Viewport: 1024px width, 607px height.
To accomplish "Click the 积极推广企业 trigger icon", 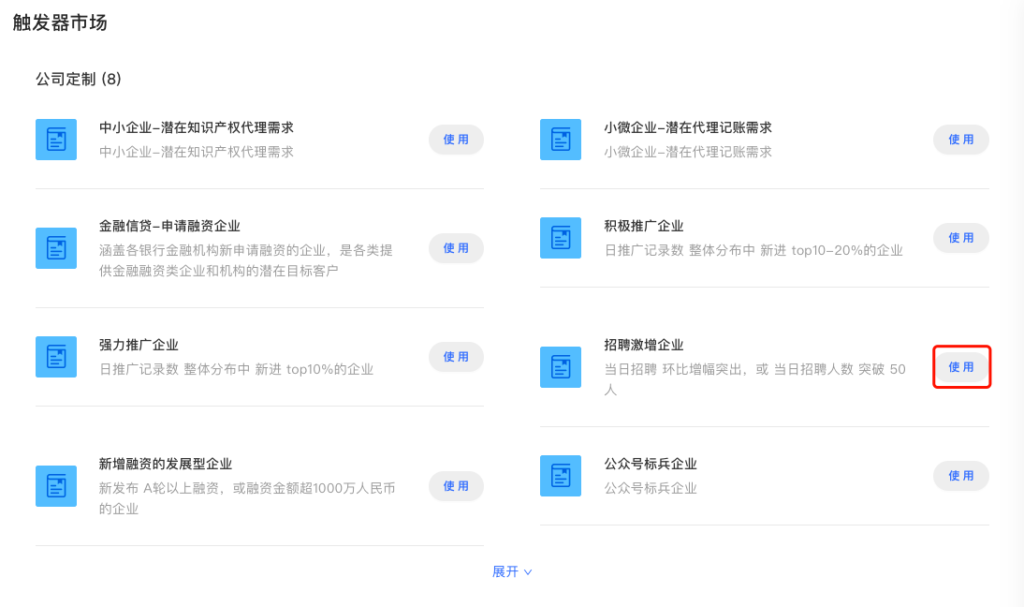I will point(560,238).
